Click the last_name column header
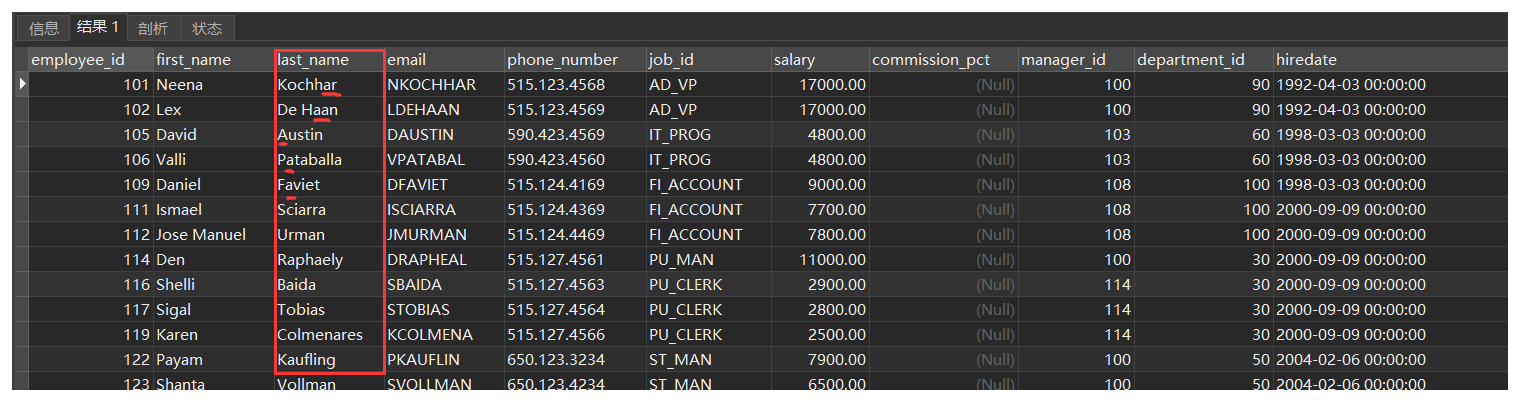Viewport: 1520px width, 402px height. pyautogui.click(x=313, y=60)
